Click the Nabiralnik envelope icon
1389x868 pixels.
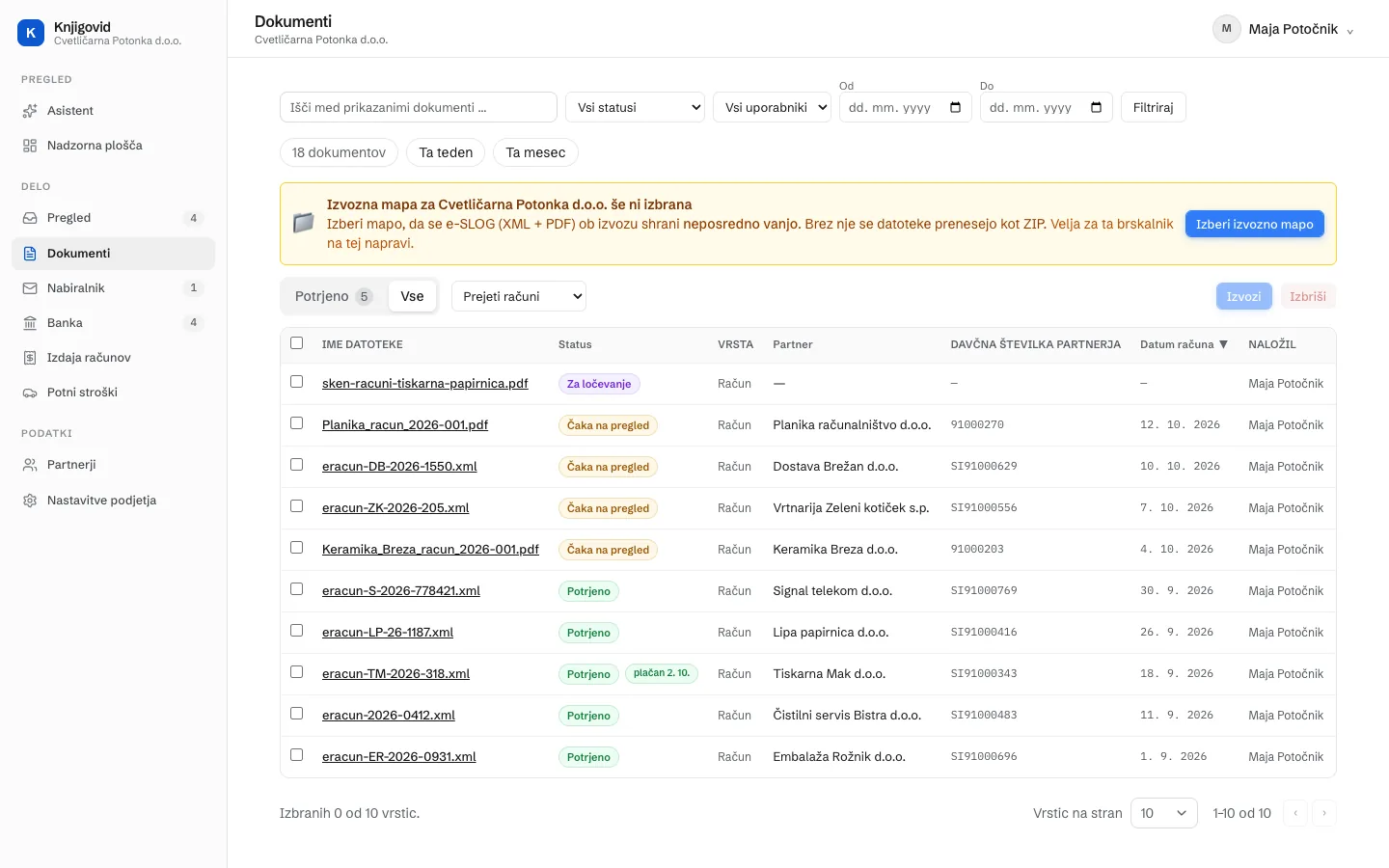tap(30, 288)
